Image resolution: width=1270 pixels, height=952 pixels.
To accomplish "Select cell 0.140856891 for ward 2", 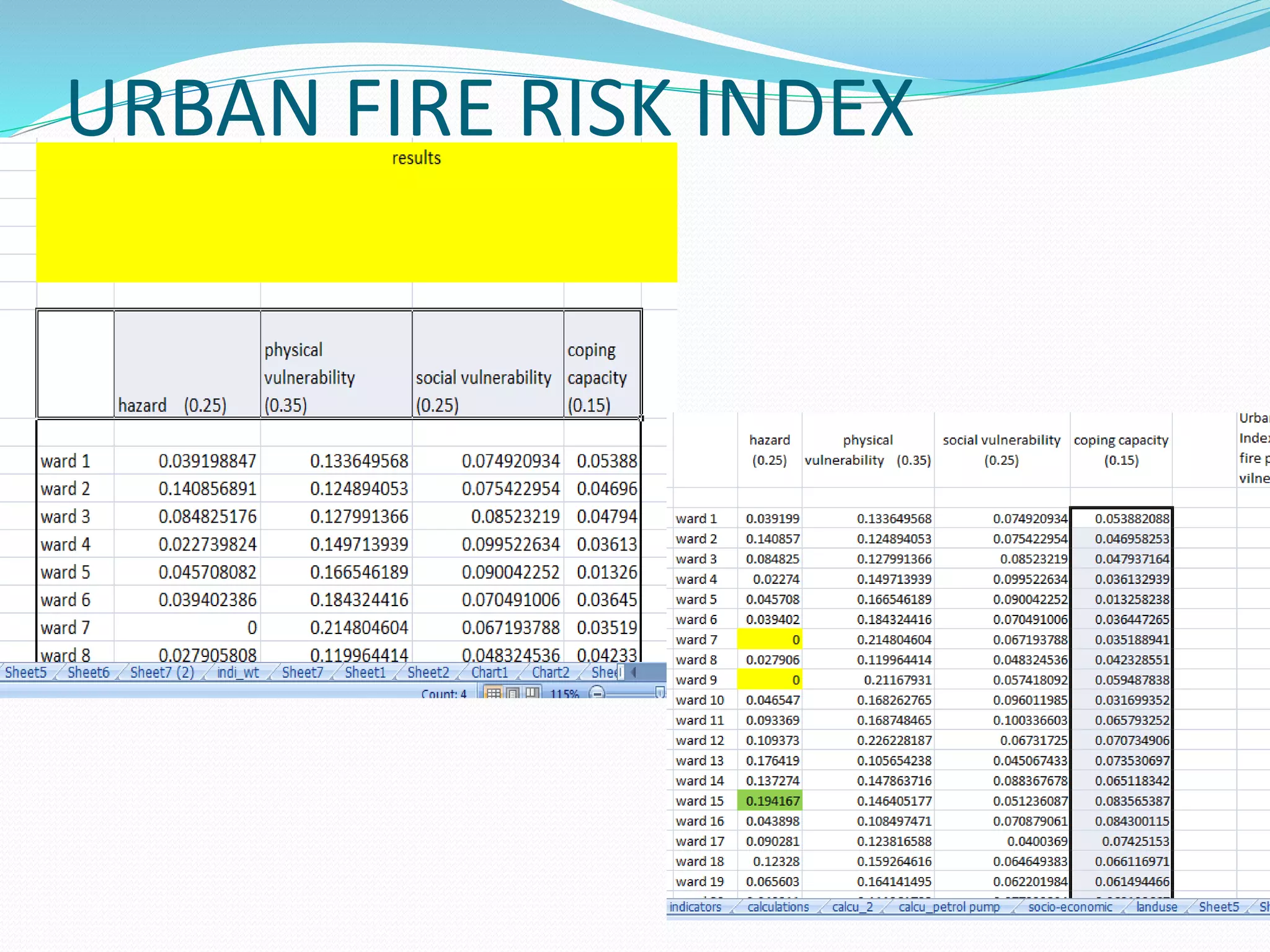I will click(x=187, y=488).
